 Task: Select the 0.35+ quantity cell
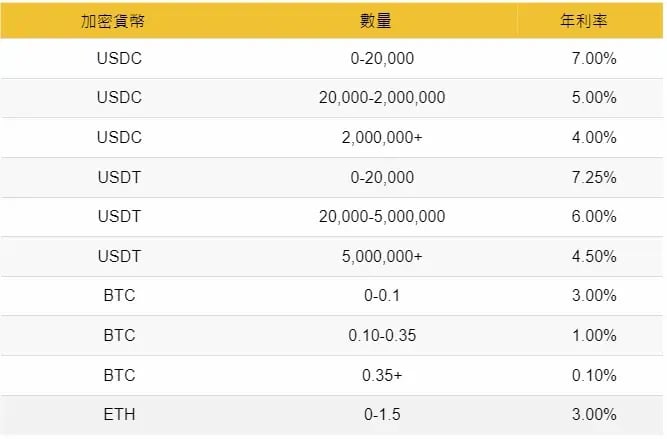click(382, 375)
